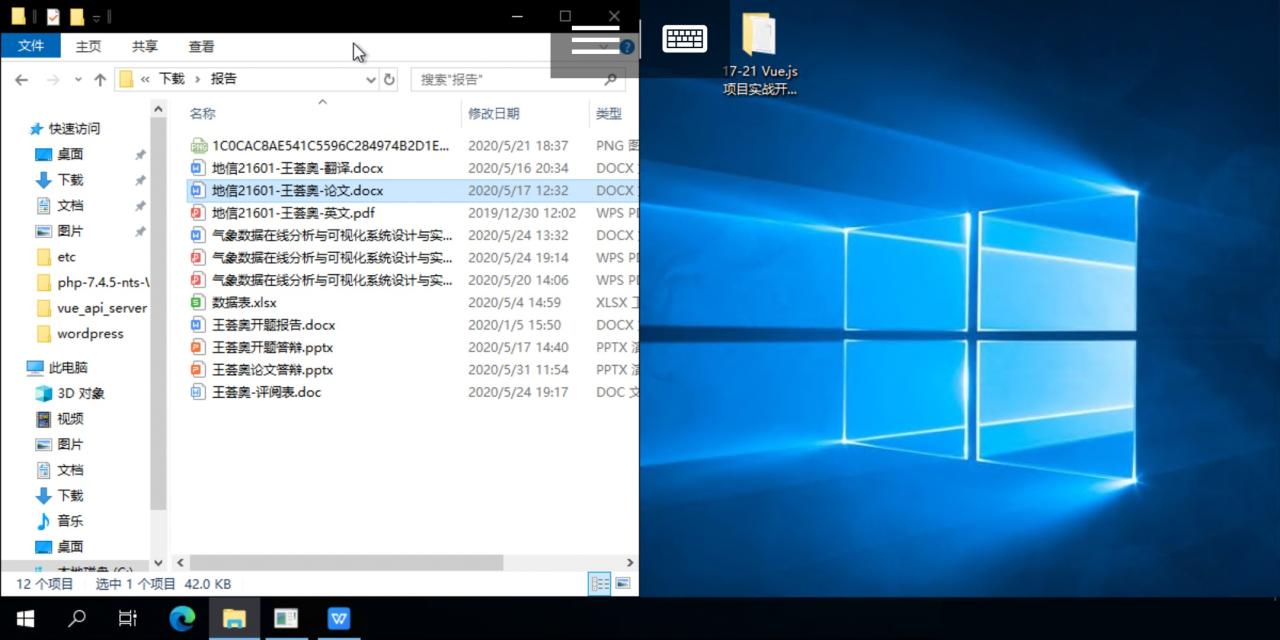The image size is (1280, 640).
Task: Launch WPS Office from the taskbar
Action: click(339, 618)
